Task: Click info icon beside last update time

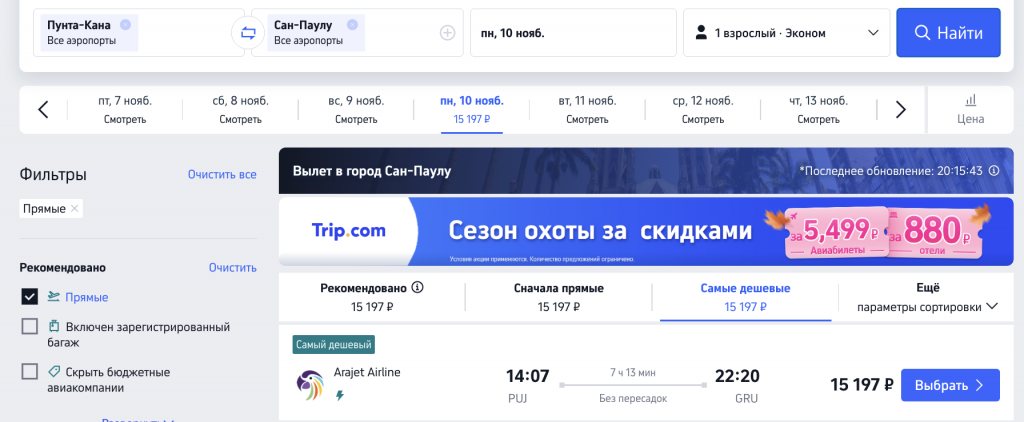Action: pyautogui.click(x=994, y=171)
